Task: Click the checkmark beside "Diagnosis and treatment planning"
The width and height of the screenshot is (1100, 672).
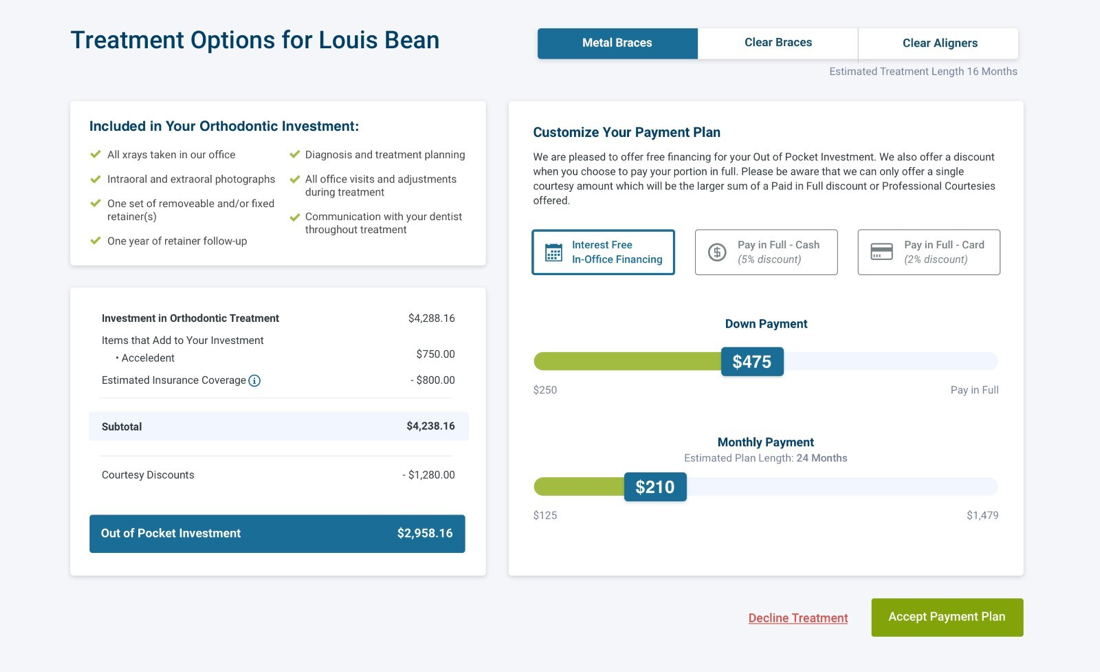Action: [x=294, y=154]
